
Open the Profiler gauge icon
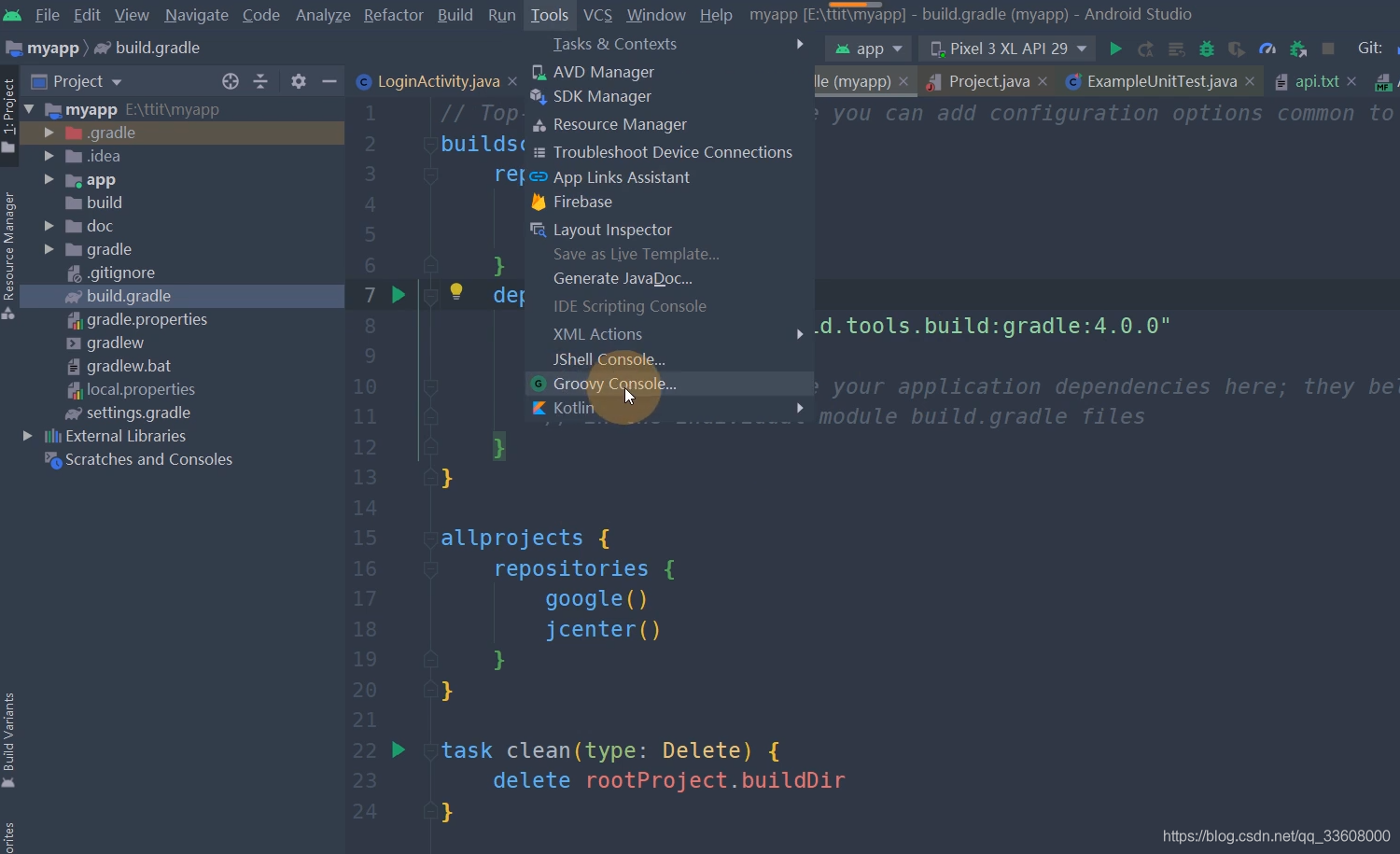click(x=1267, y=49)
